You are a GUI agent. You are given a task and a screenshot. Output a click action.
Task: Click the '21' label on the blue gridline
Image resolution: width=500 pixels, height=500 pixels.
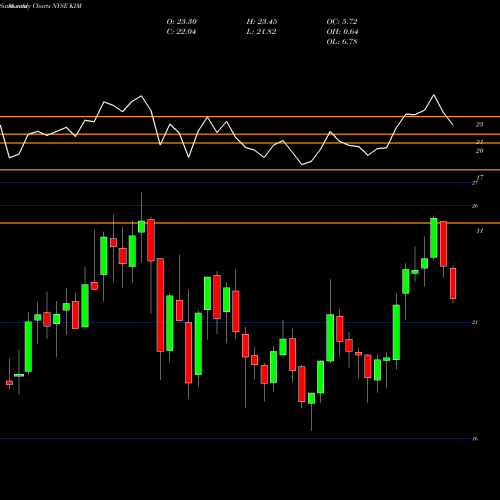click(x=475, y=322)
